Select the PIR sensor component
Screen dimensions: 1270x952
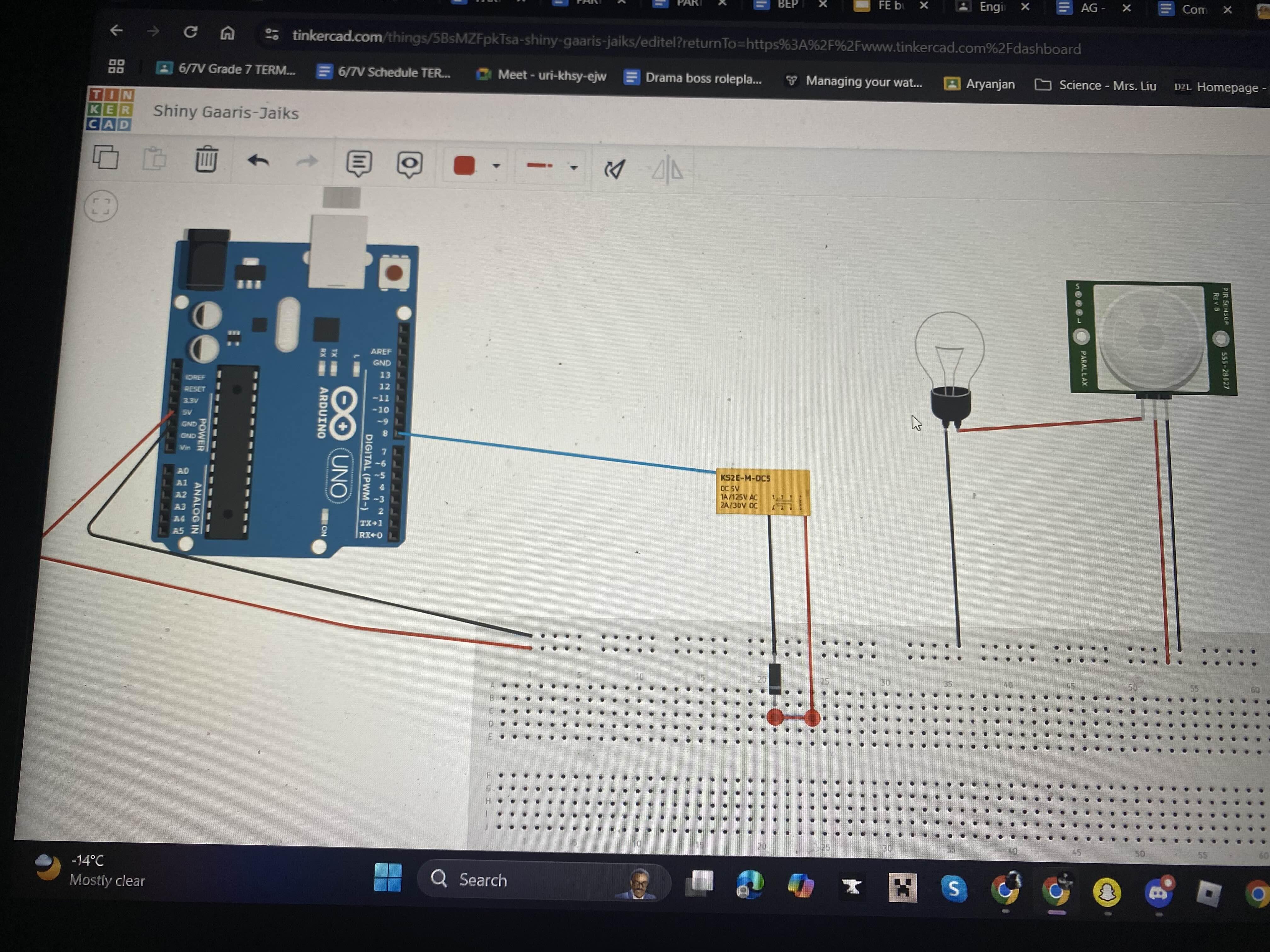tap(1151, 338)
